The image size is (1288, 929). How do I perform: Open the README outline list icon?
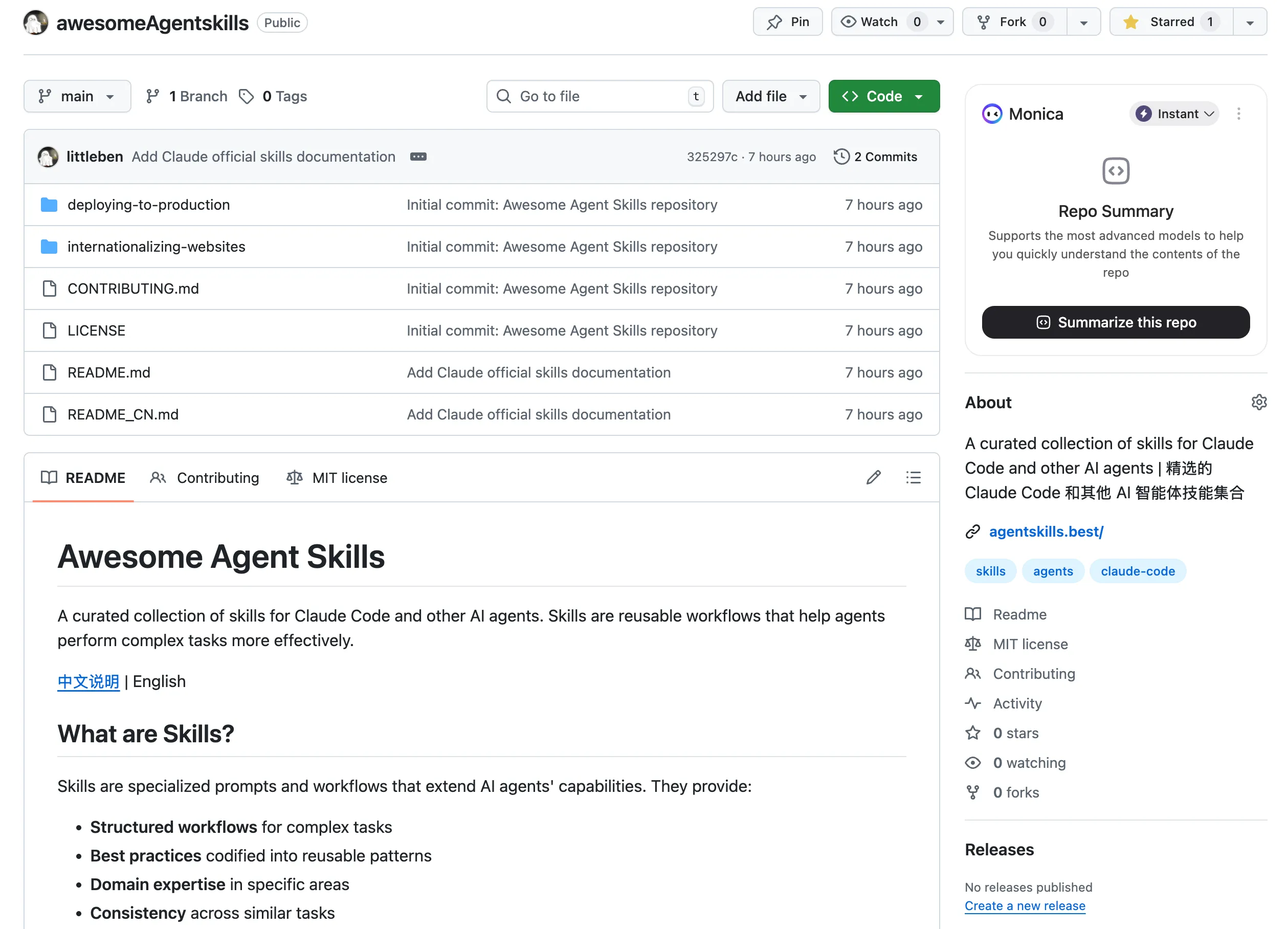(x=913, y=478)
